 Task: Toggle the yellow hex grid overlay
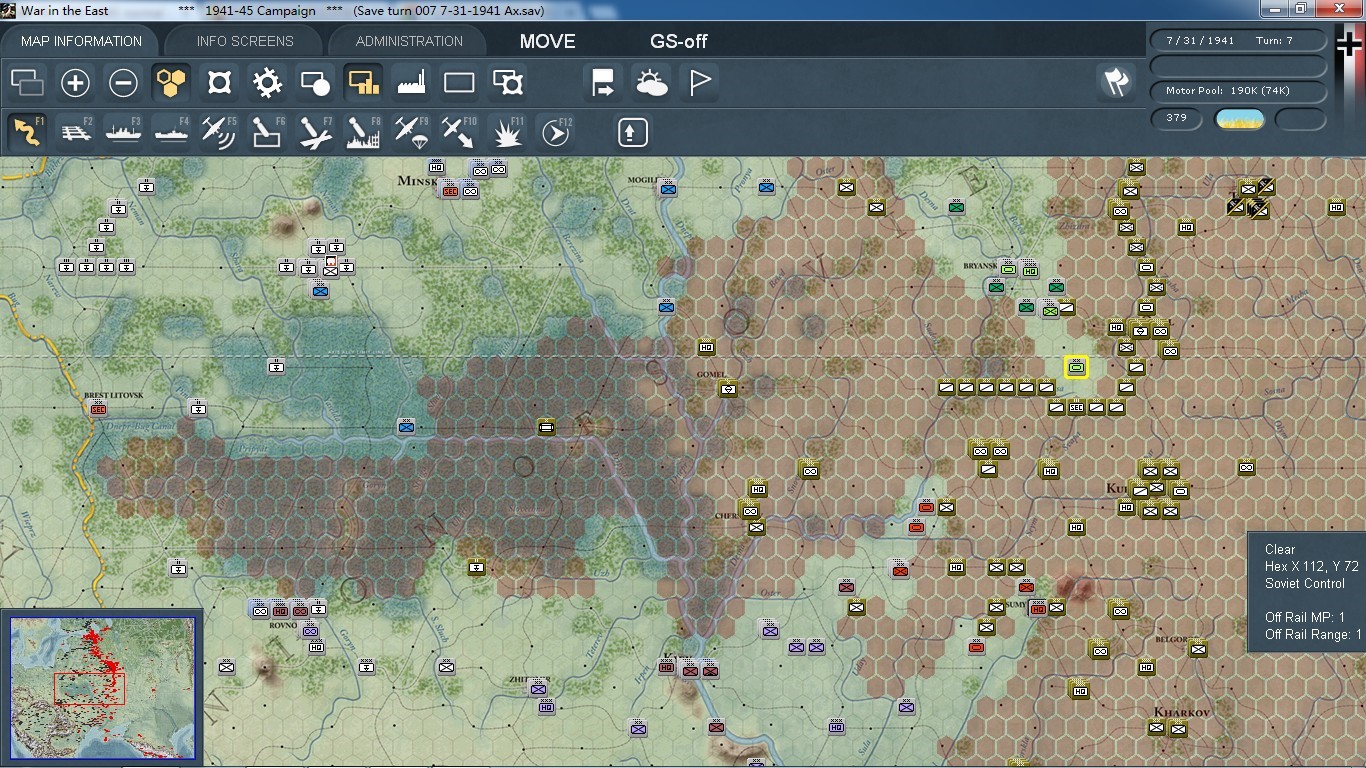[171, 83]
